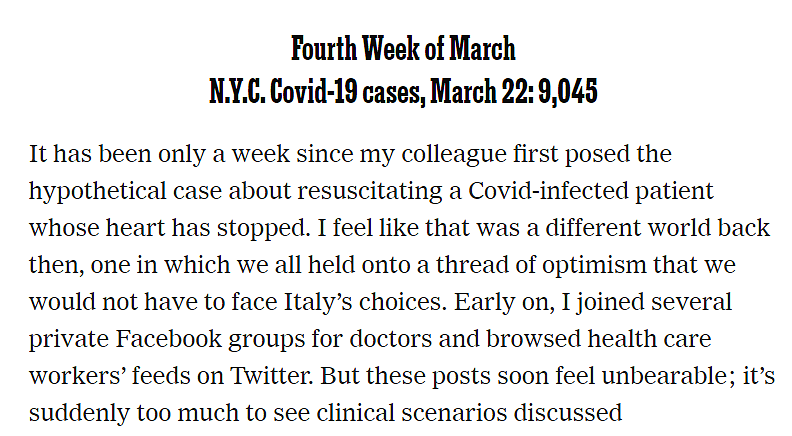Click the heading 'Fourth Week of March'

click(403, 49)
